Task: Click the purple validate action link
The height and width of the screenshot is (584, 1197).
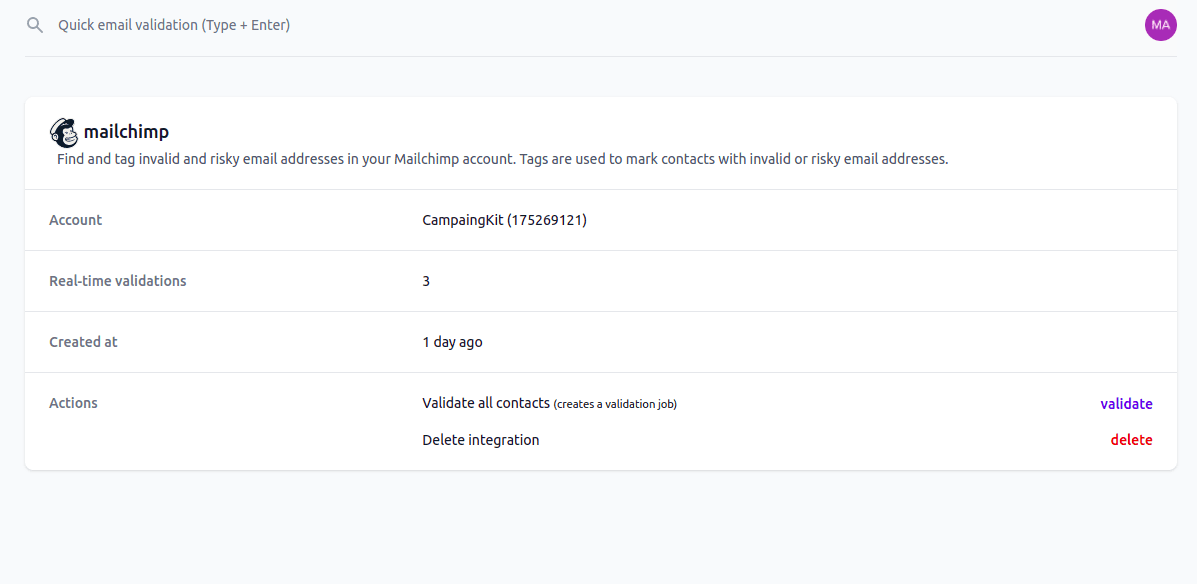Action: tap(1126, 403)
